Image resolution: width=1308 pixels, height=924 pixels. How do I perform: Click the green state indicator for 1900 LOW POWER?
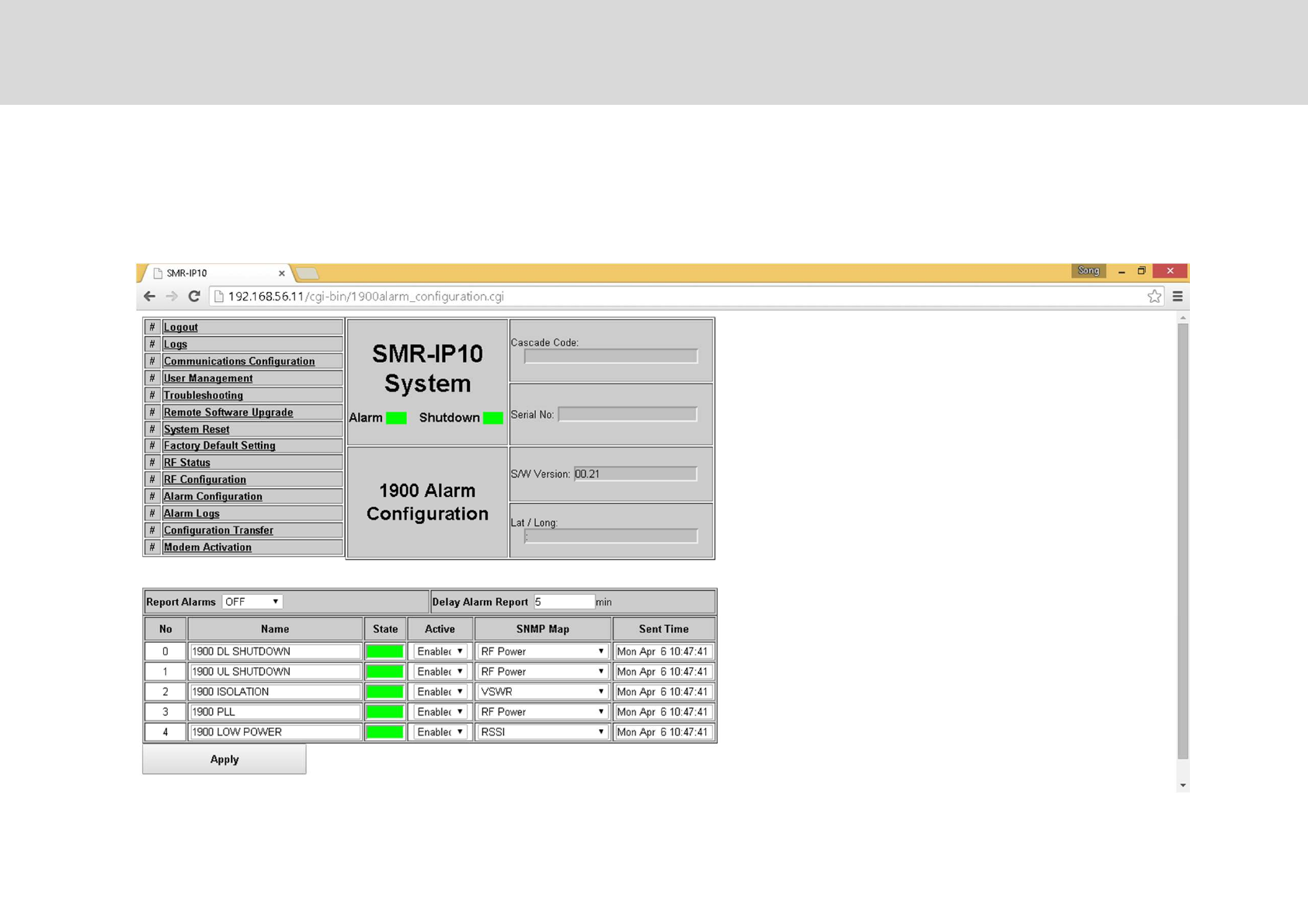384,732
